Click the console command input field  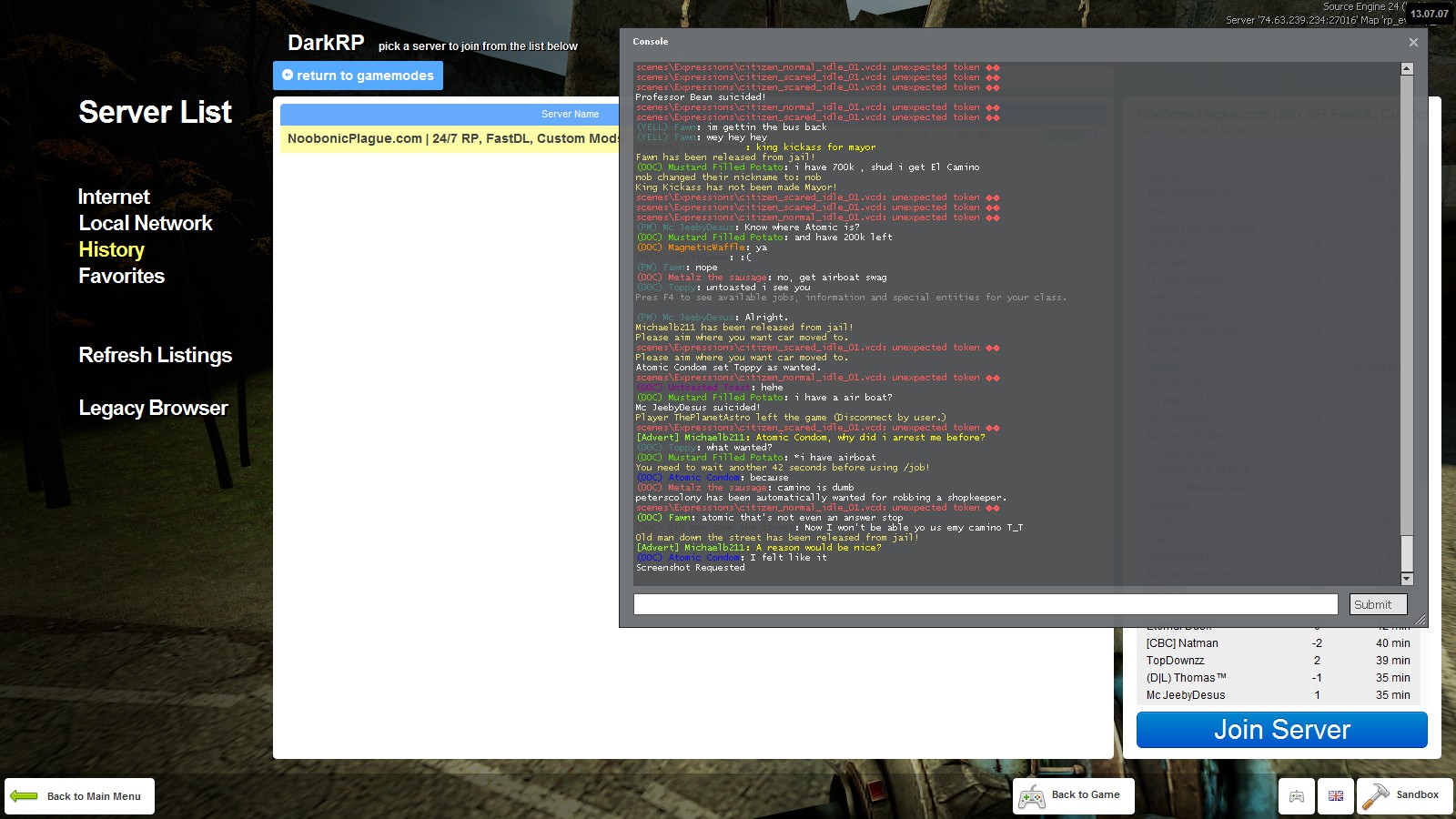(x=986, y=604)
